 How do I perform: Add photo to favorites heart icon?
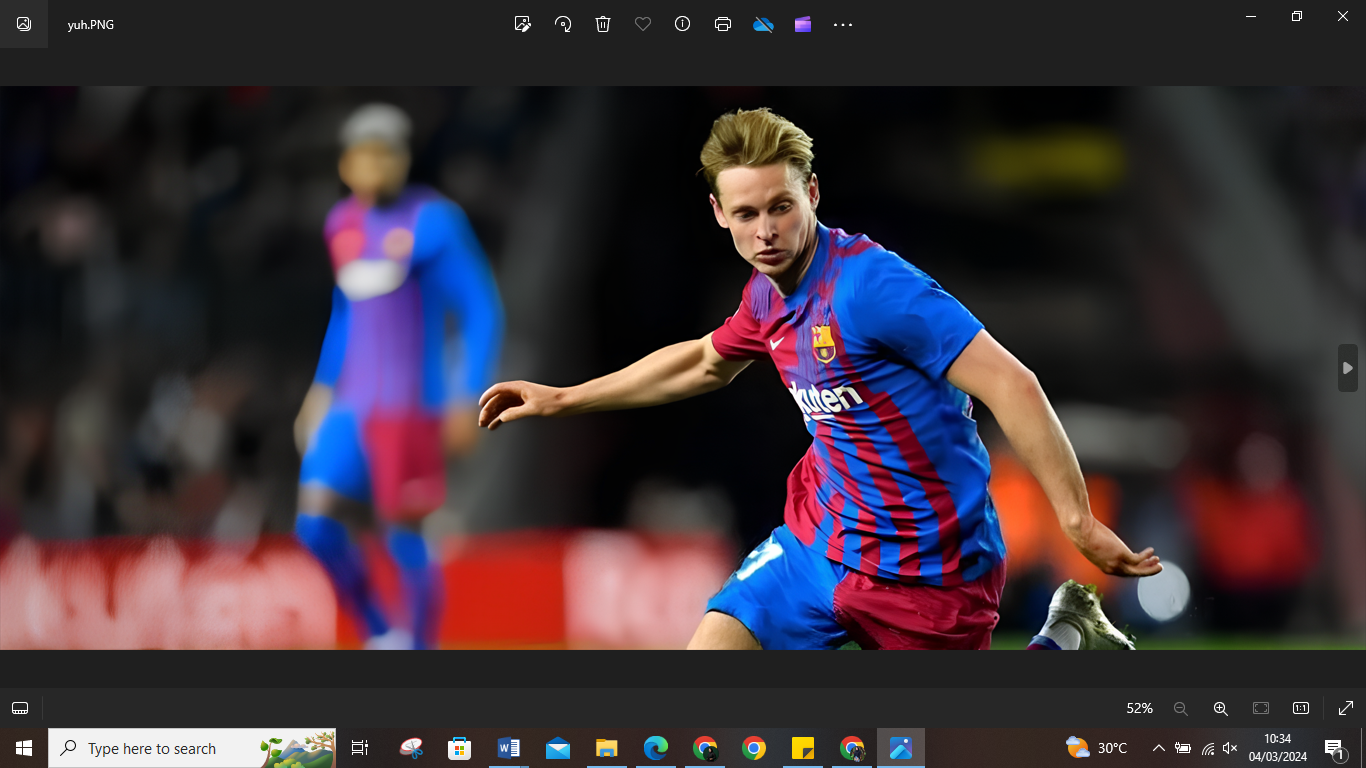[x=643, y=24]
